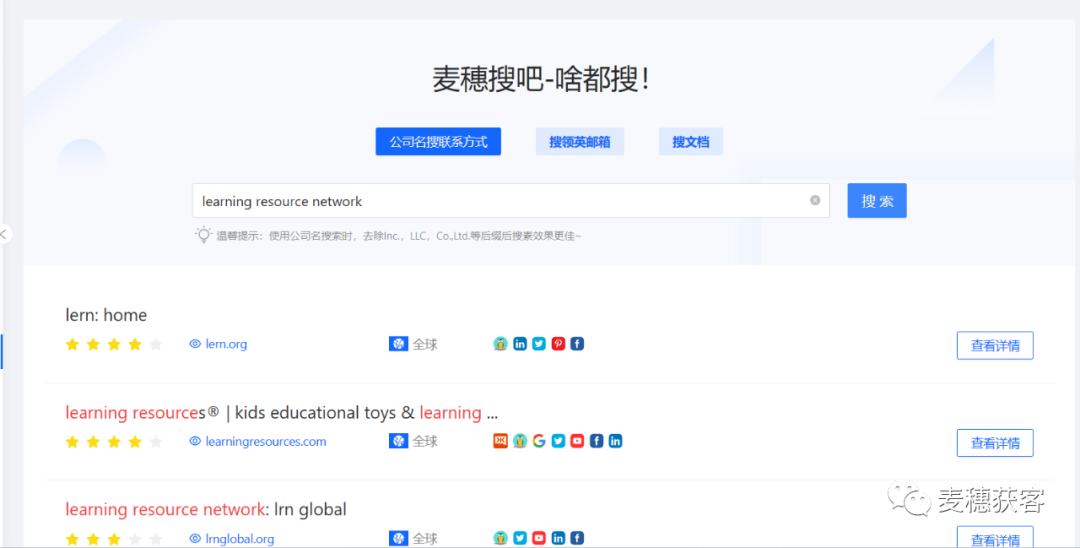Click the 搜索 search button
Image resolution: width=1080 pixels, height=548 pixels.
[877, 200]
